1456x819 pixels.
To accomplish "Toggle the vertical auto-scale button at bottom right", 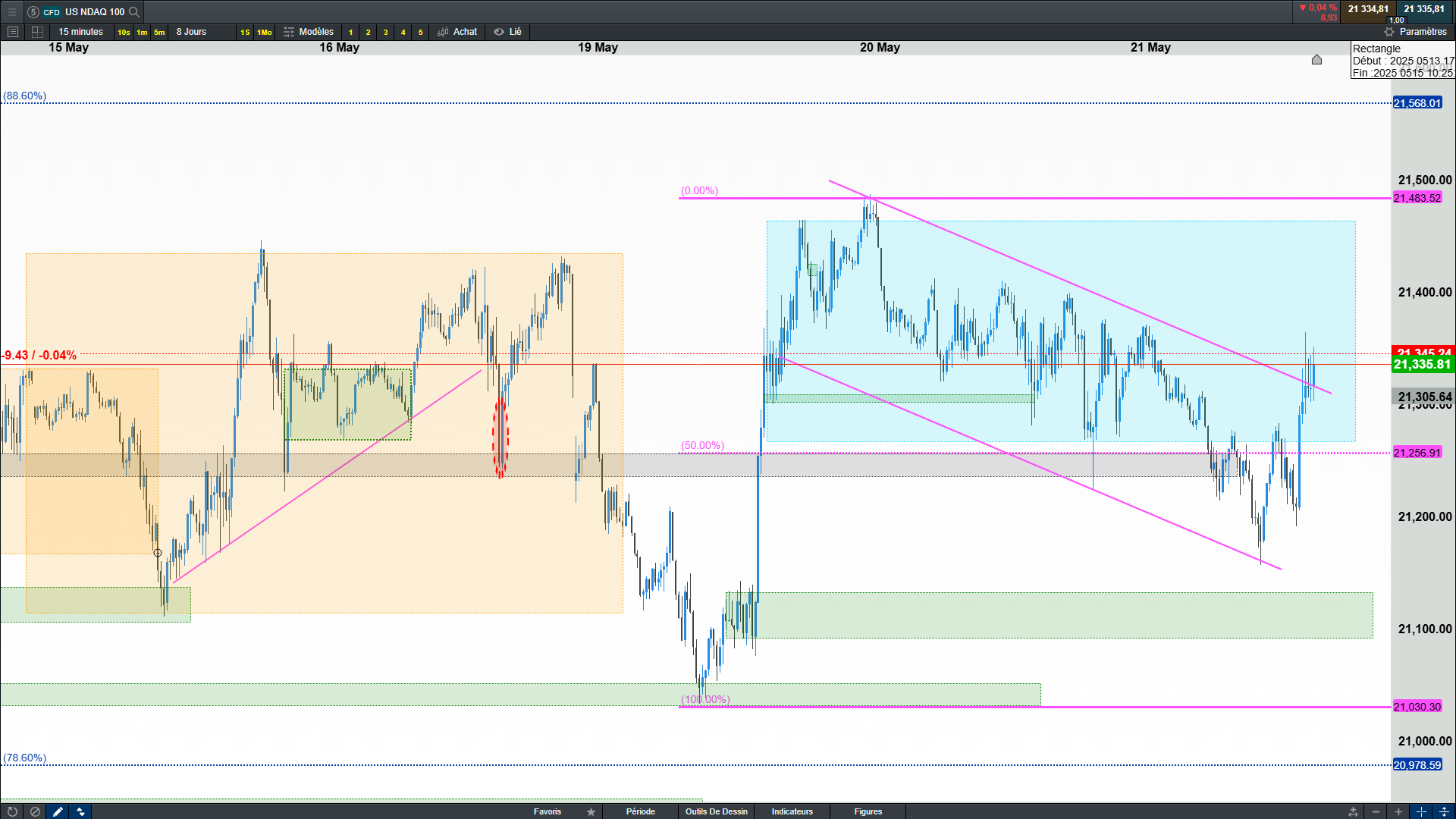I will pyautogui.click(x=1444, y=811).
